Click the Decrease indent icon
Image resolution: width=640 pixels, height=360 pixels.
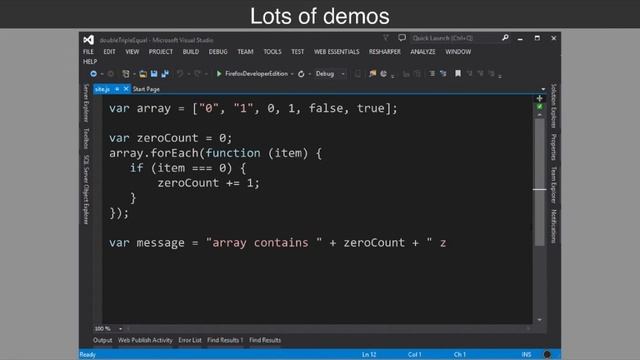point(432,74)
